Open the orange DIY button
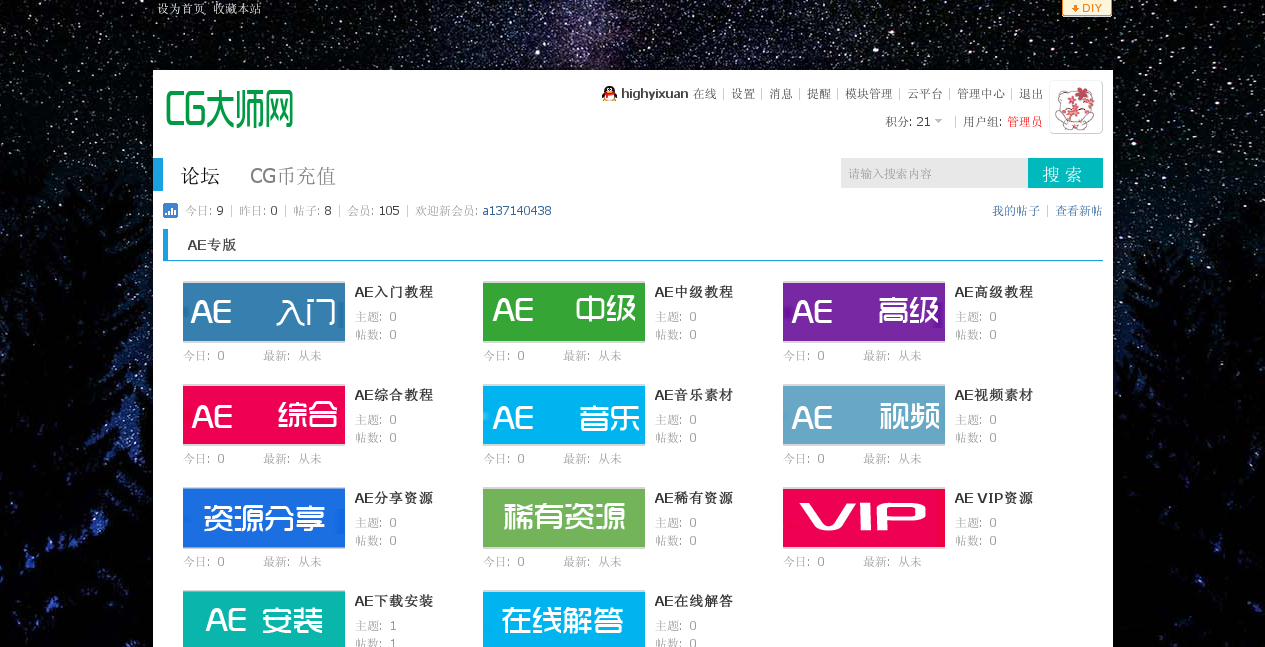The height and width of the screenshot is (647, 1265). pos(1087,8)
